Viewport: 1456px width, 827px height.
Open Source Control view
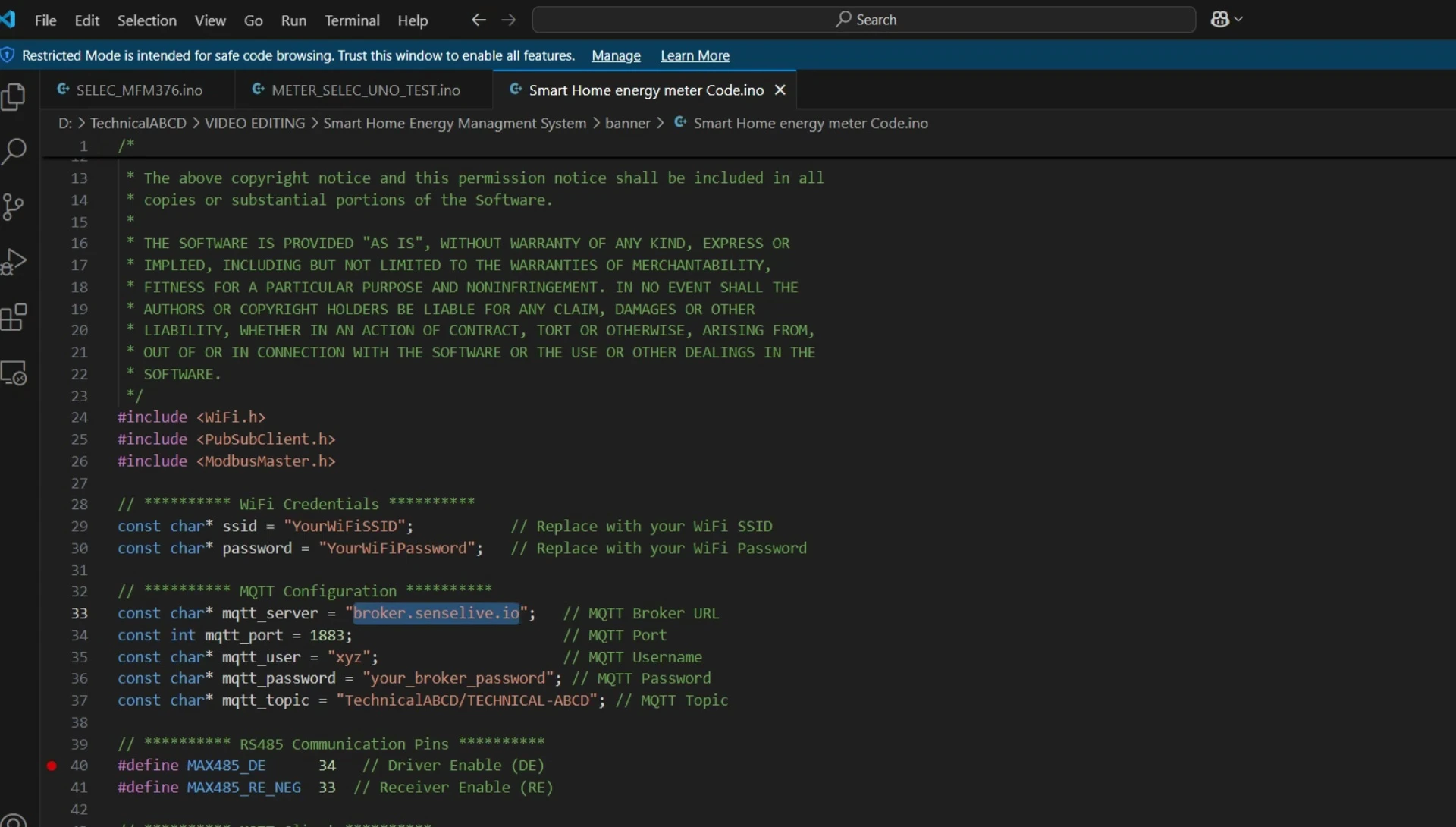tap(14, 206)
